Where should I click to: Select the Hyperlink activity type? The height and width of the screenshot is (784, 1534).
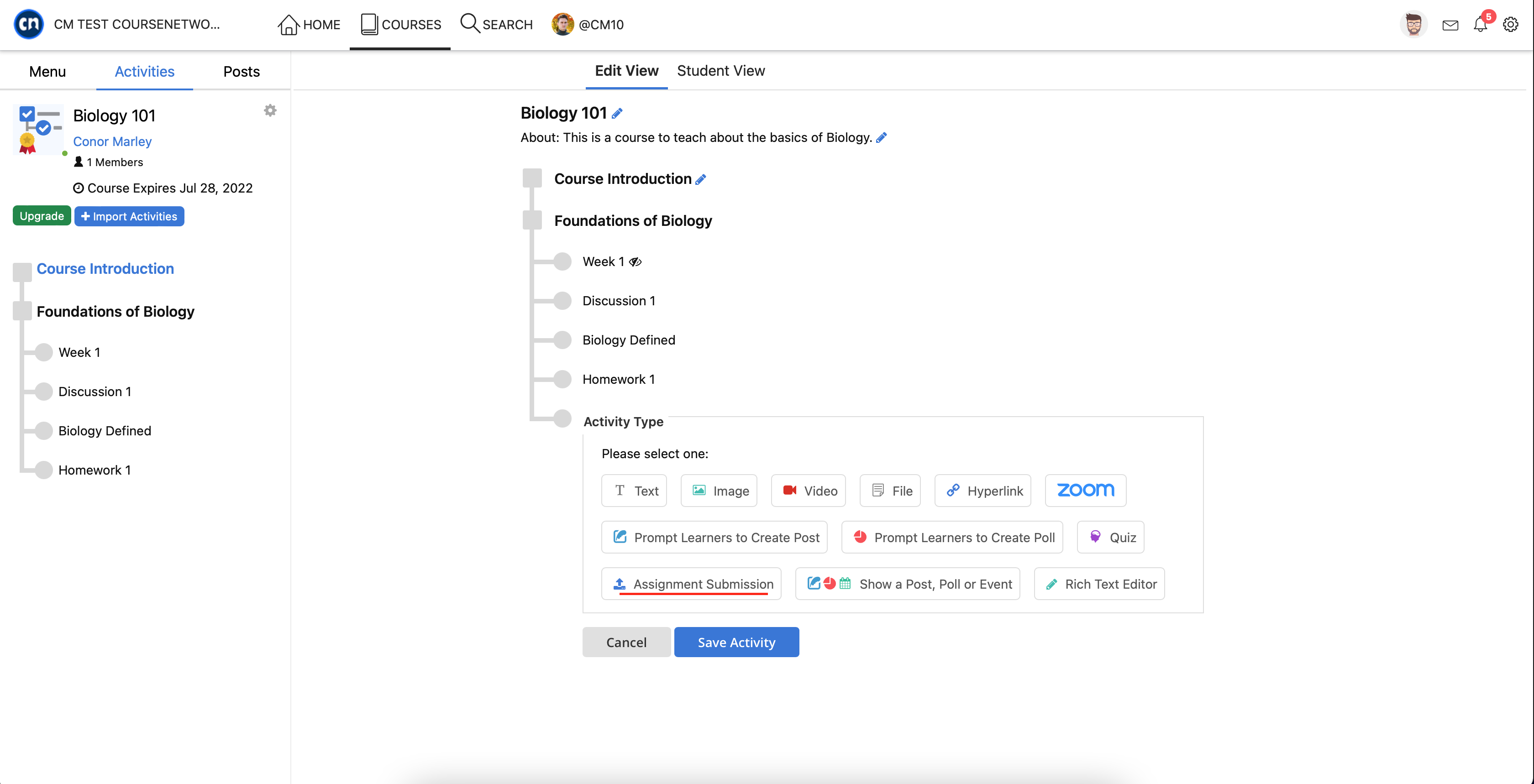[x=982, y=491]
